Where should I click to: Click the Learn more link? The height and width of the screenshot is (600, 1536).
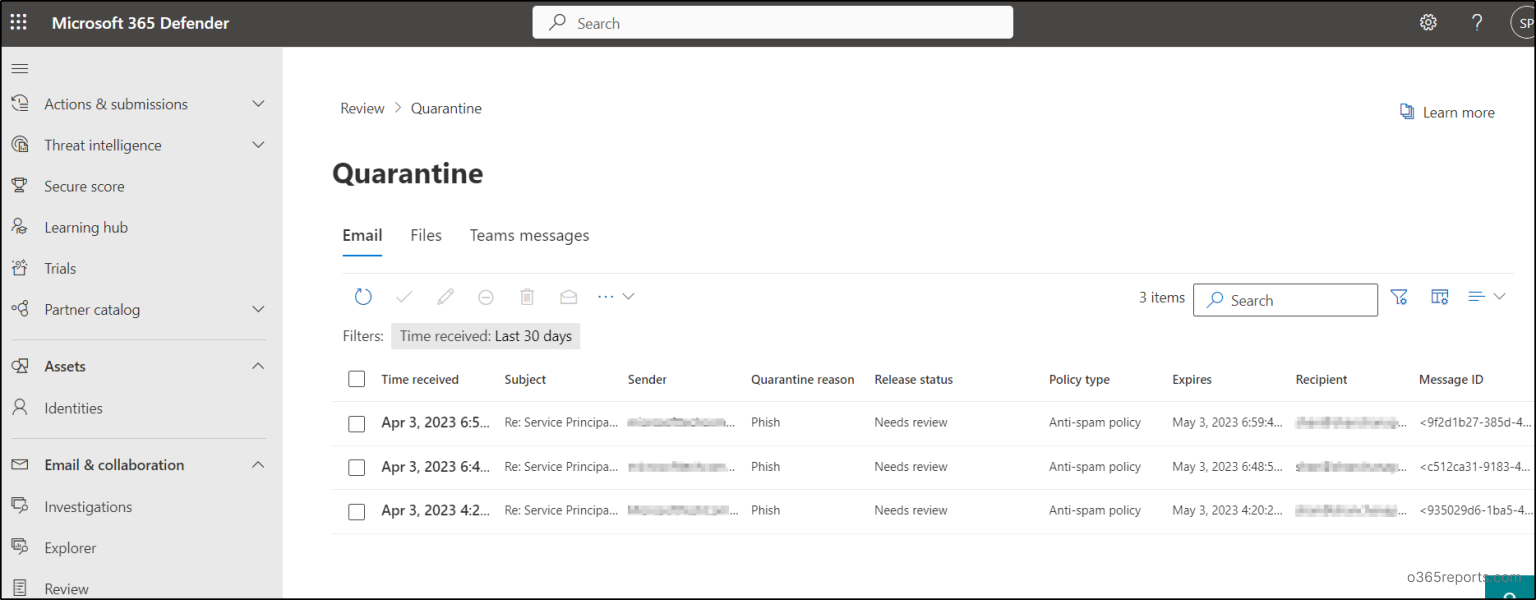(1458, 112)
